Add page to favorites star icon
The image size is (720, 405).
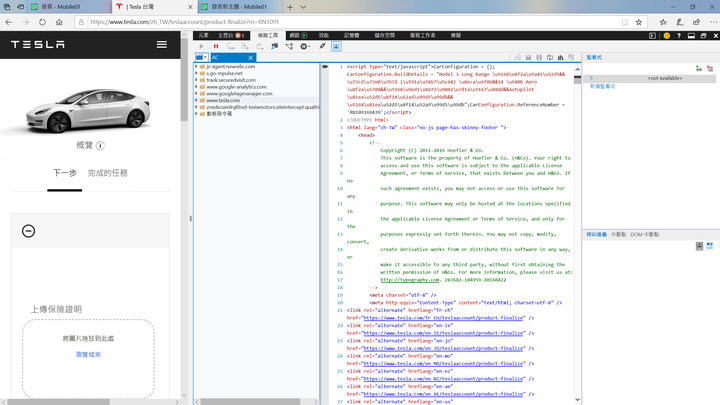click(x=639, y=22)
